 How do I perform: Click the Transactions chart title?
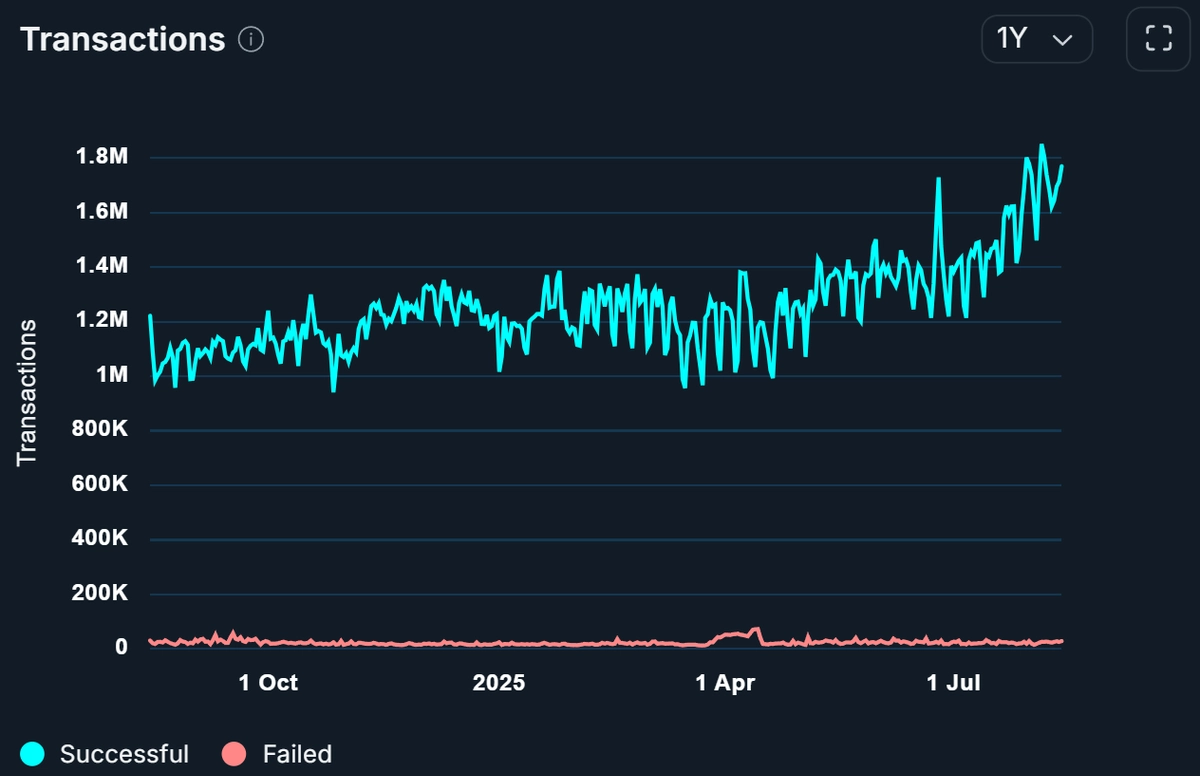pyautogui.click(x=122, y=39)
